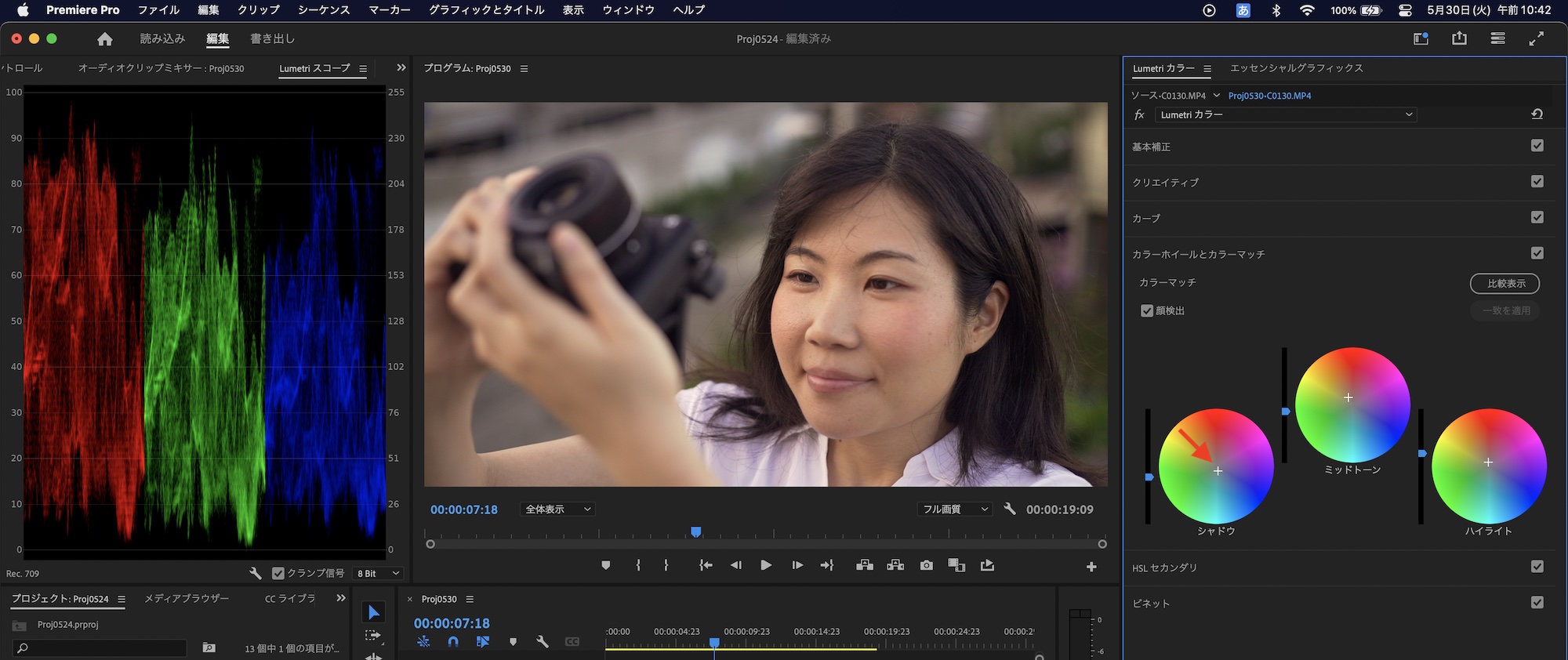
Task: Open the Lumetri scope settings wrench
Action: 256,573
